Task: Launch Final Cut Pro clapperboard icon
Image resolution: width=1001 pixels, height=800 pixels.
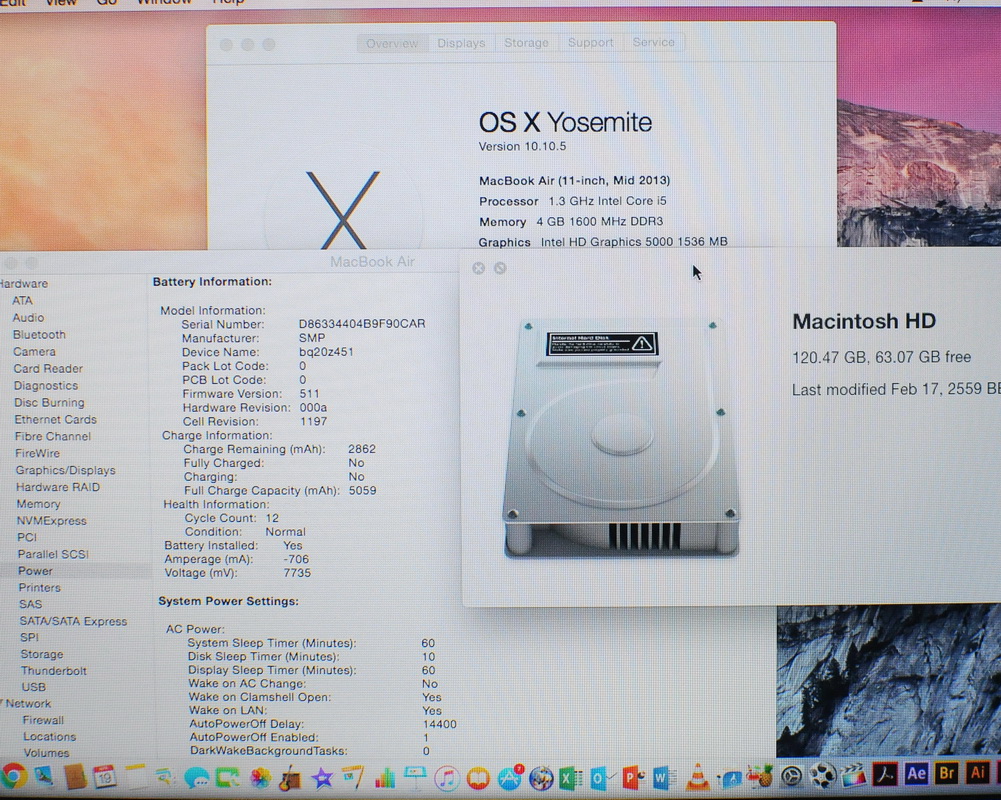Action: pos(854,775)
